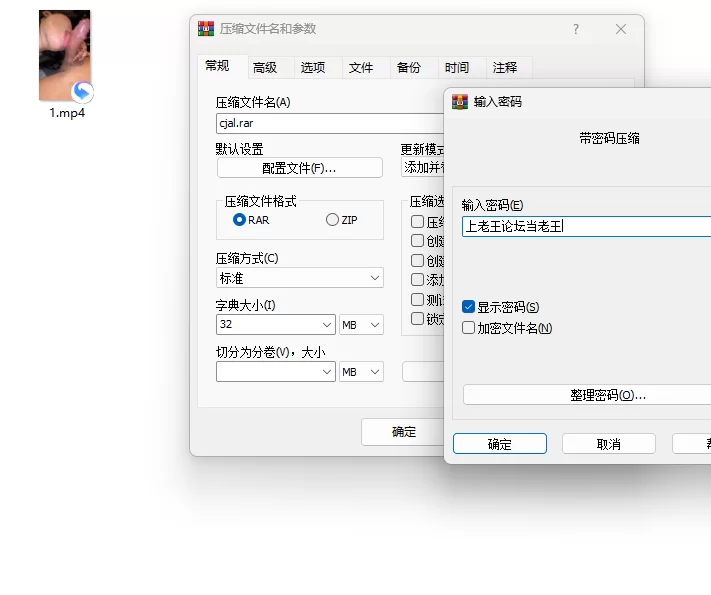Close the archive name and parameters dialog
Image resolution: width=711 pixels, height=595 pixels.
(x=621, y=29)
